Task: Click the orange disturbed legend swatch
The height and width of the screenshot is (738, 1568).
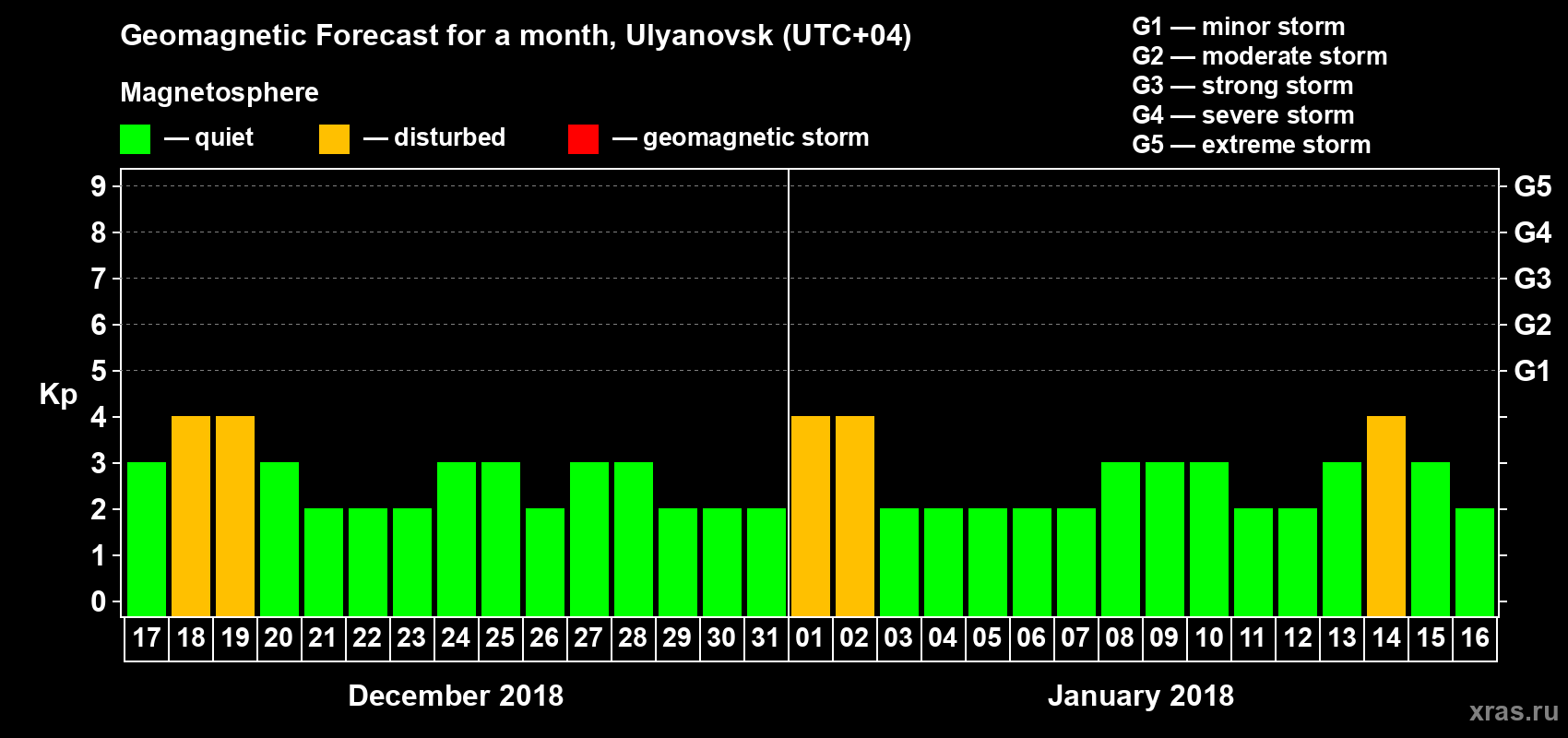Action: [334, 139]
